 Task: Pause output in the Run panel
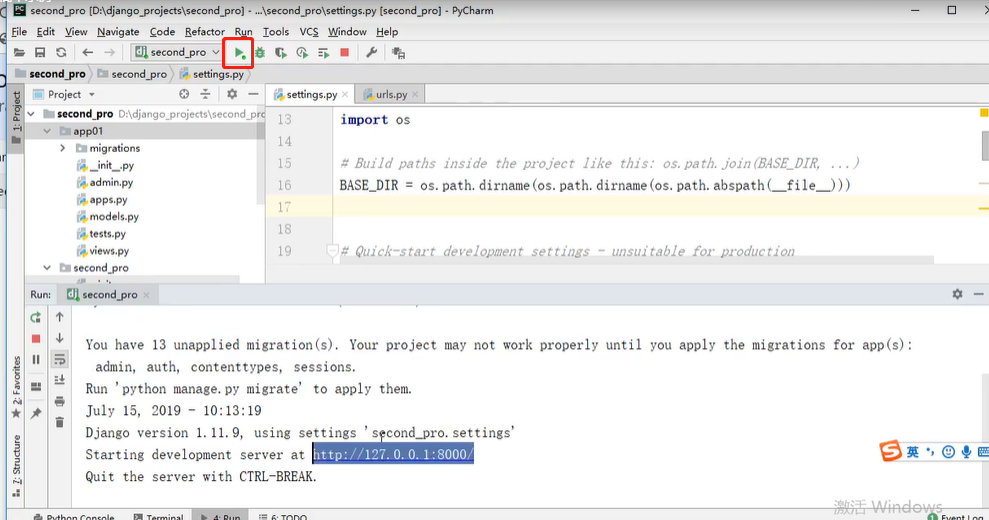pos(36,360)
